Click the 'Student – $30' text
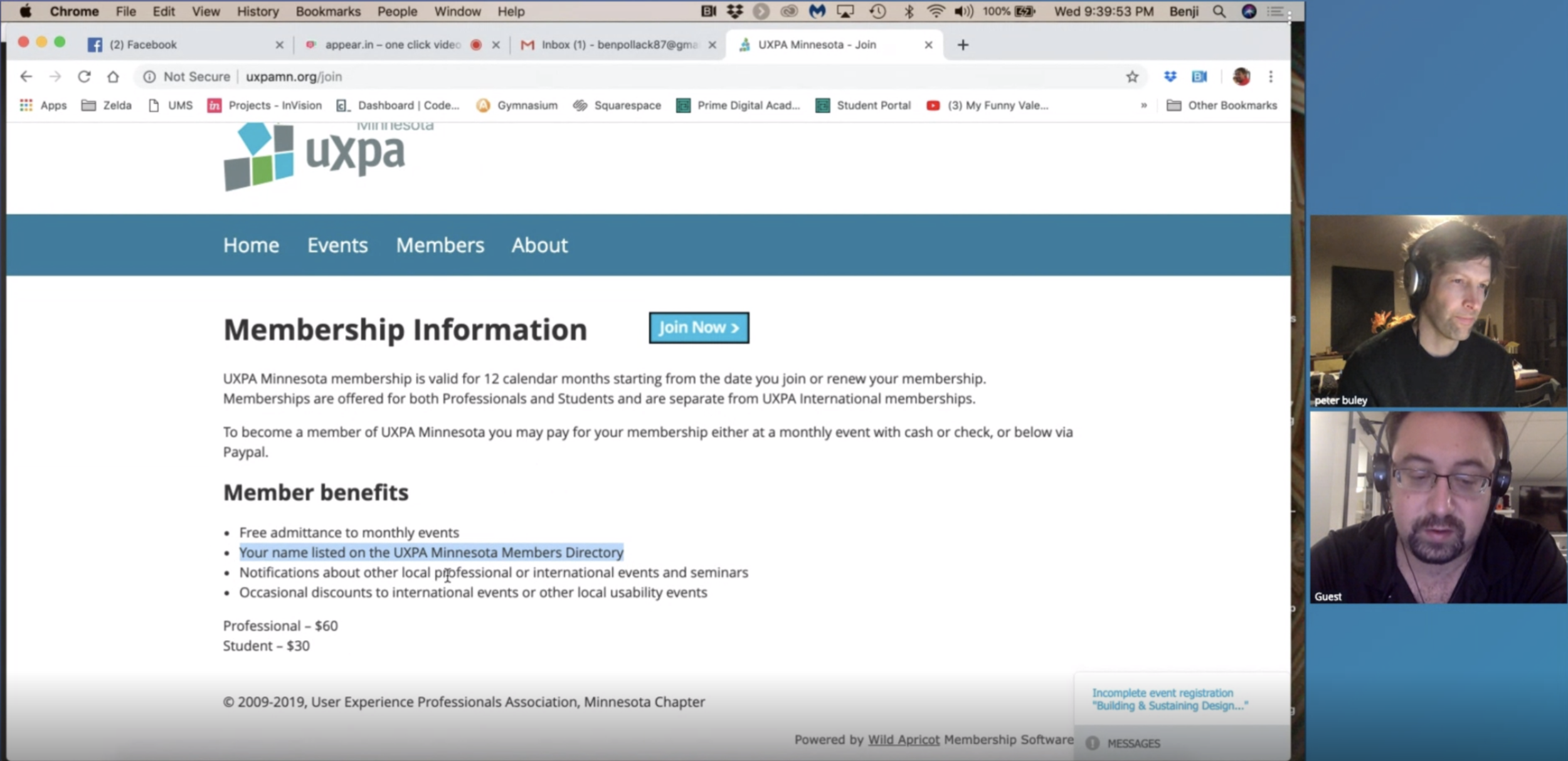 266,646
